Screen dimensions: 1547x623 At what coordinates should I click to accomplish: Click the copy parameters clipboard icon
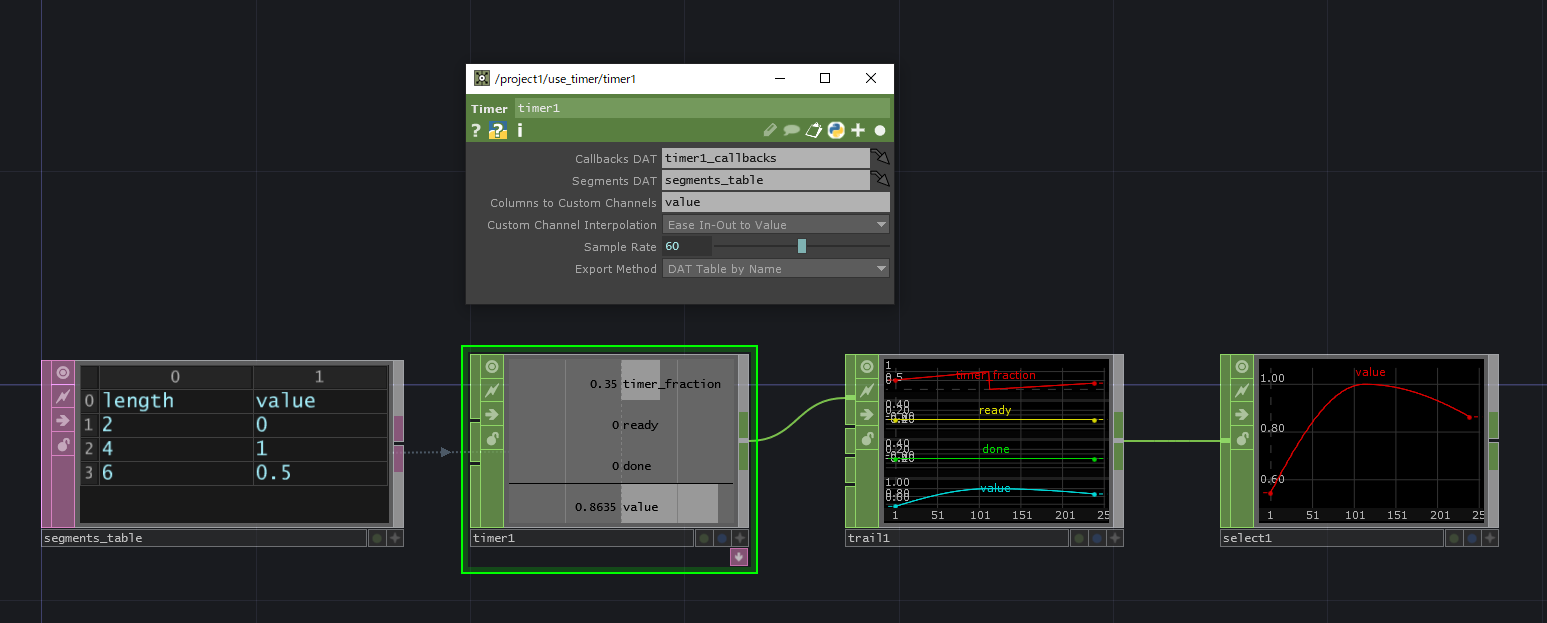[814, 130]
